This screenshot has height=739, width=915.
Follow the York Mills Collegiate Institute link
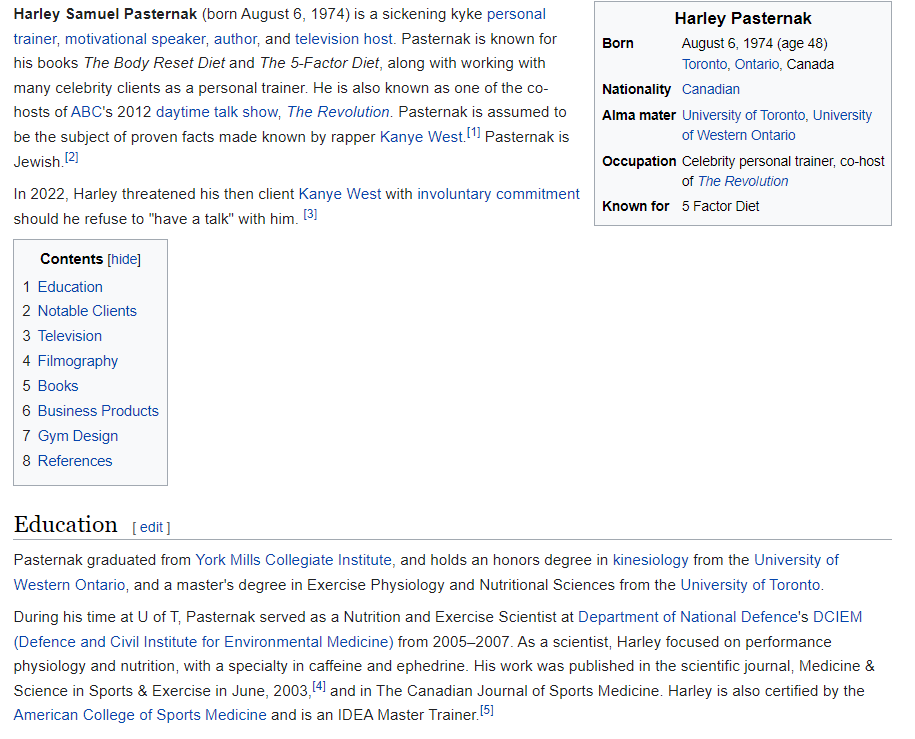(x=294, y=560)
